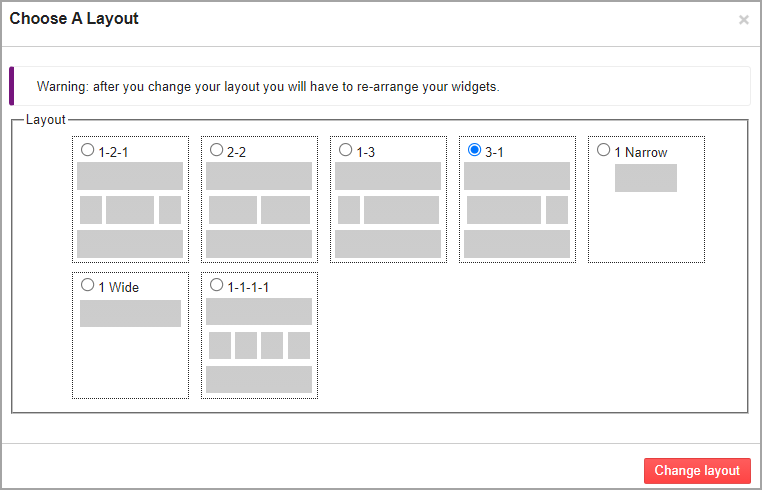Click the 1-1-1-1 layout preview diagram

pos(259,345)
